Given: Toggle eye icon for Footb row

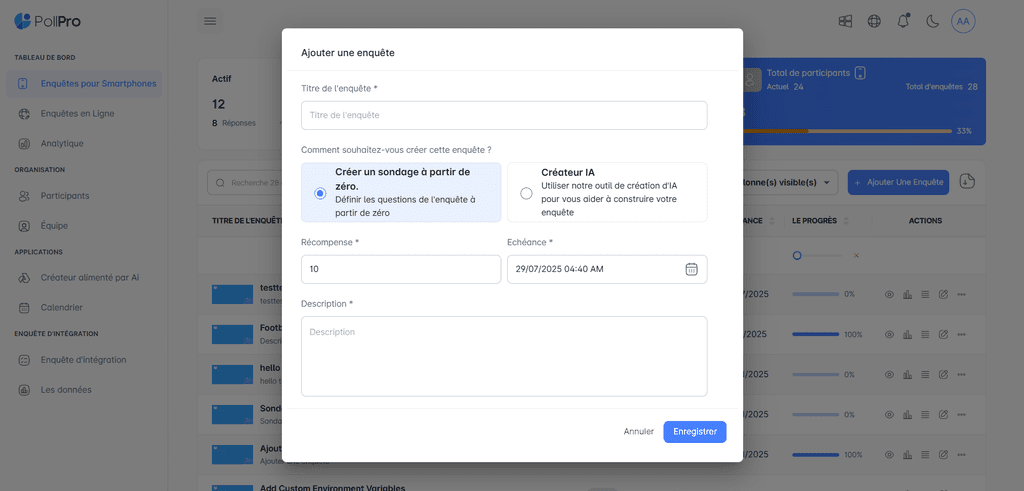Looking at the screenshot, I should [x=889, y=334].
